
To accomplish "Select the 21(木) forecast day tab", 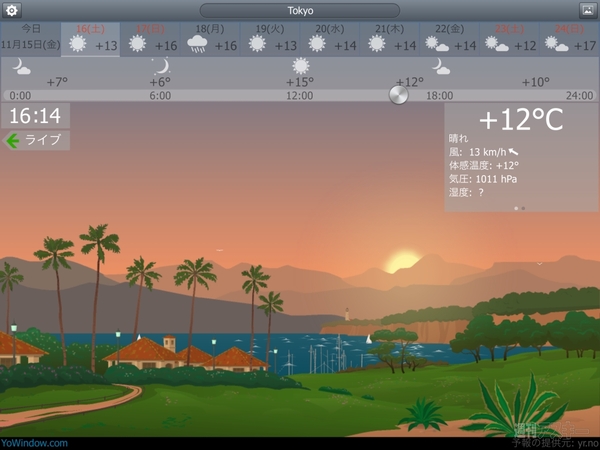I will 390,39.
